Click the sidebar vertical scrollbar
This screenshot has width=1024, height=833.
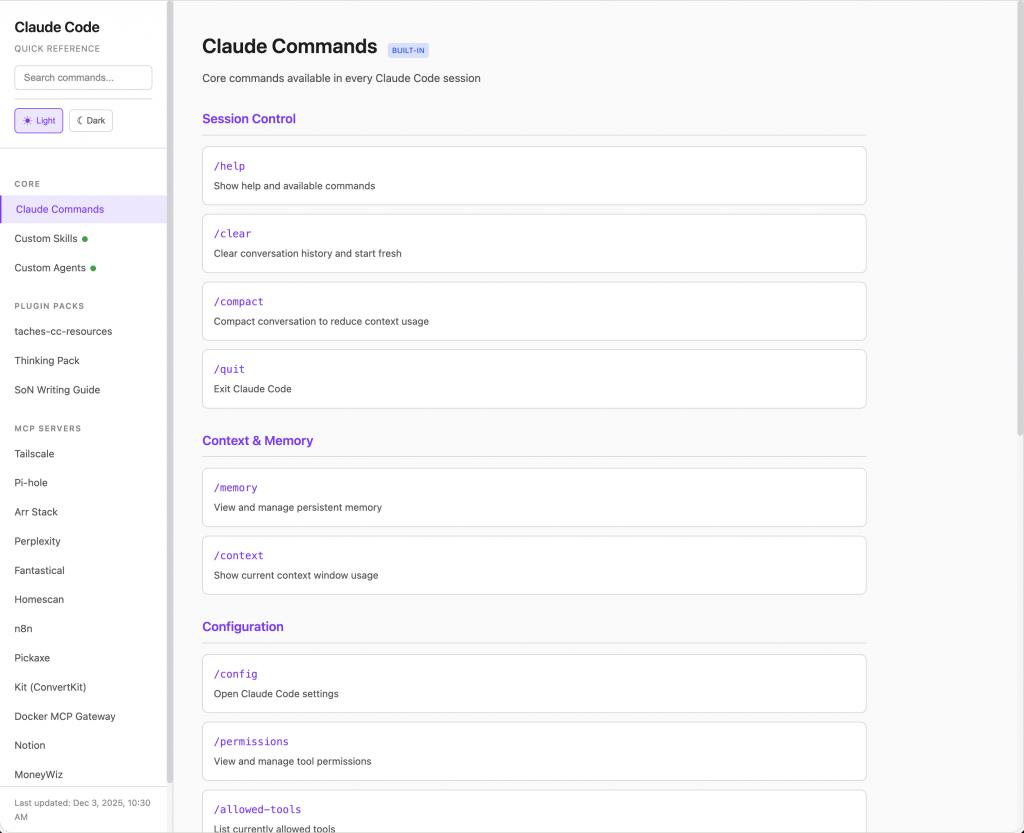170,400
